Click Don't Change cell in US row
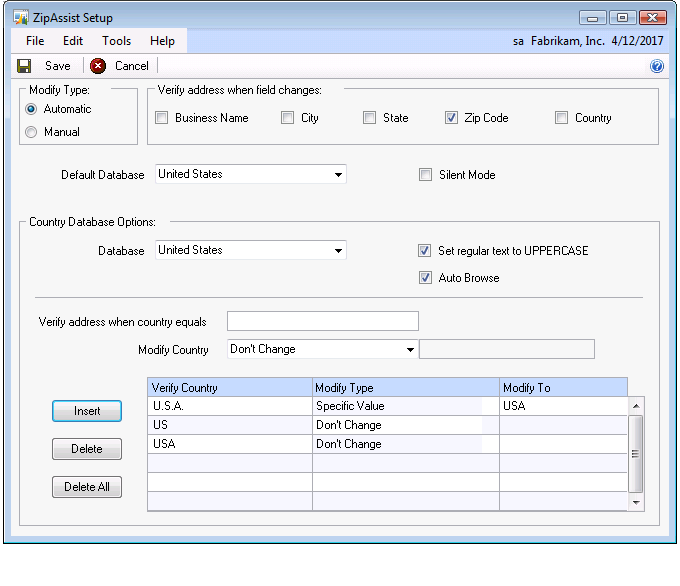 [405, 425]
